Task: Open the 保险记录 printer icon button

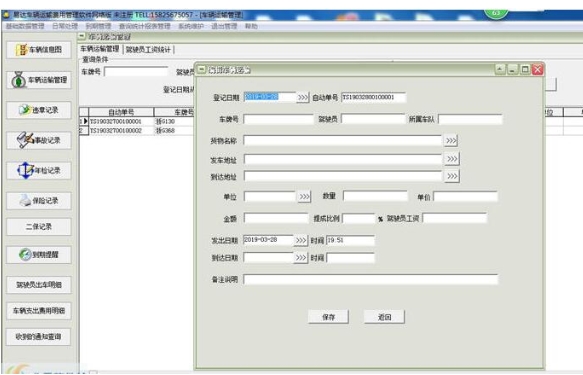Action: click(x=39, y=201)
